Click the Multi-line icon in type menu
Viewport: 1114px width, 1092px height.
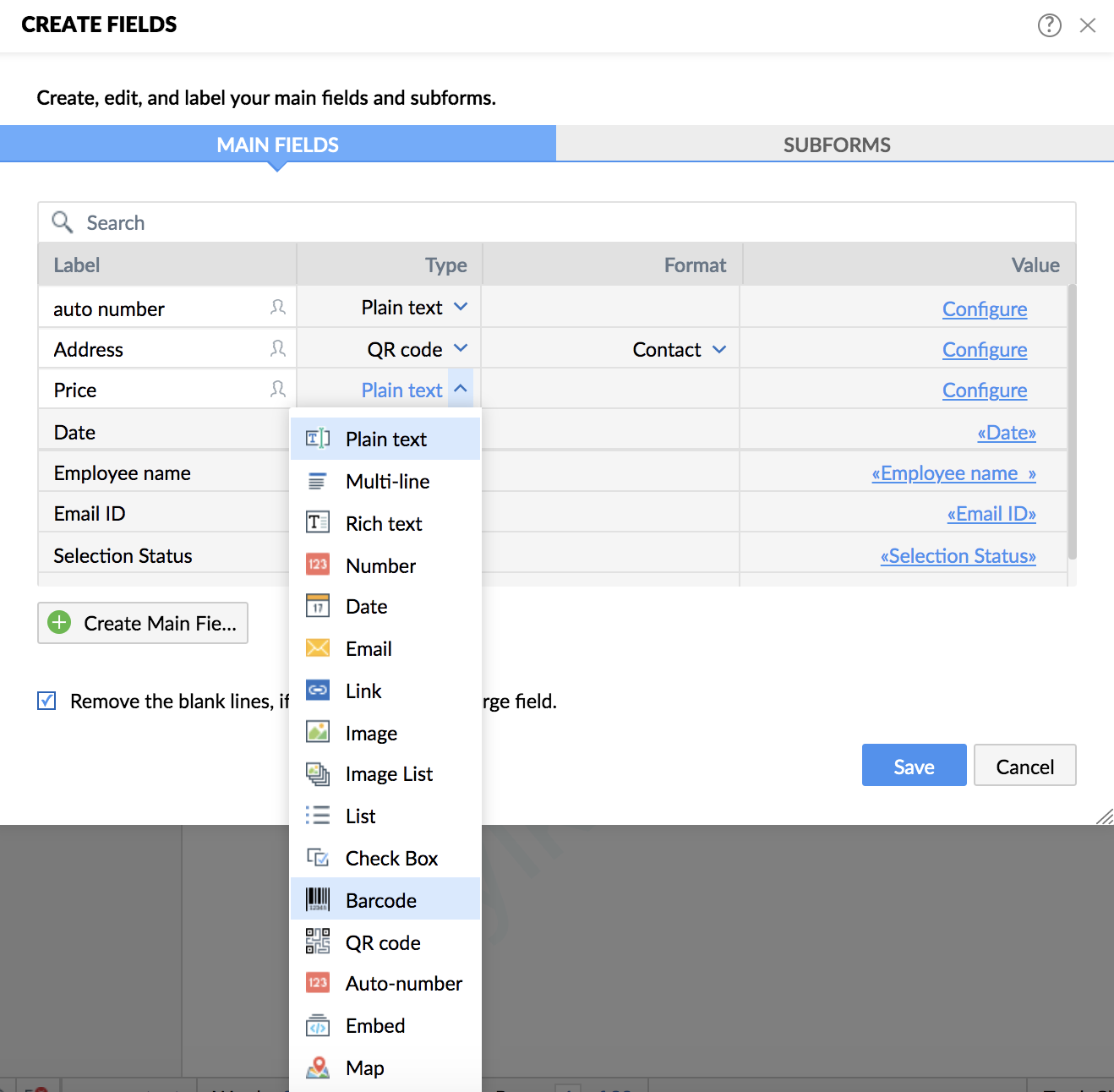[x=318, y=481]
